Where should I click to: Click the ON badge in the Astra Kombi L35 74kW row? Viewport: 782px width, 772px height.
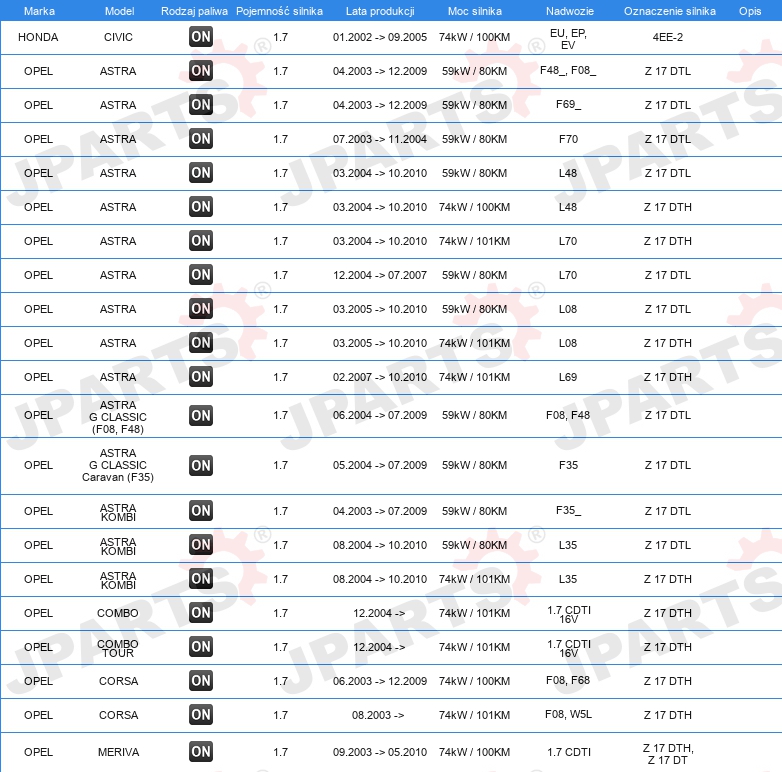(x=201, y=579)
